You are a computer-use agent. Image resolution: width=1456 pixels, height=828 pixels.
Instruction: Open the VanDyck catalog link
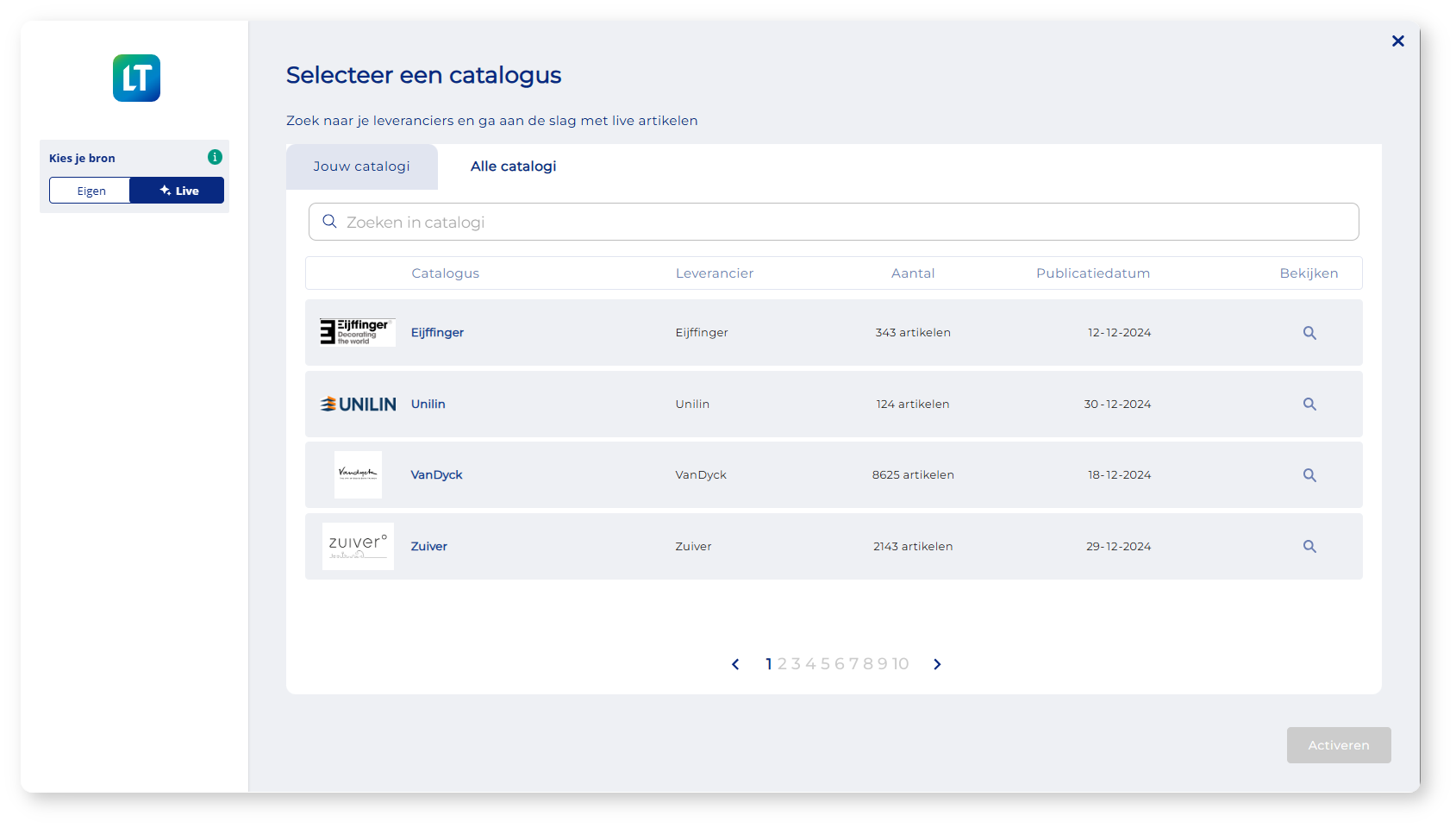(x=436, y=474)
